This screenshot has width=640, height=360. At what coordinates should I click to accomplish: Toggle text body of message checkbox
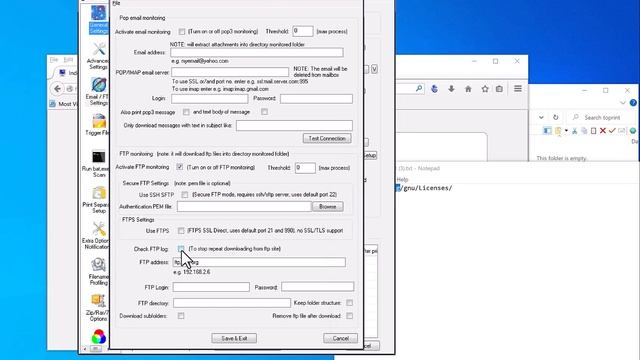(x=264, y=112)
